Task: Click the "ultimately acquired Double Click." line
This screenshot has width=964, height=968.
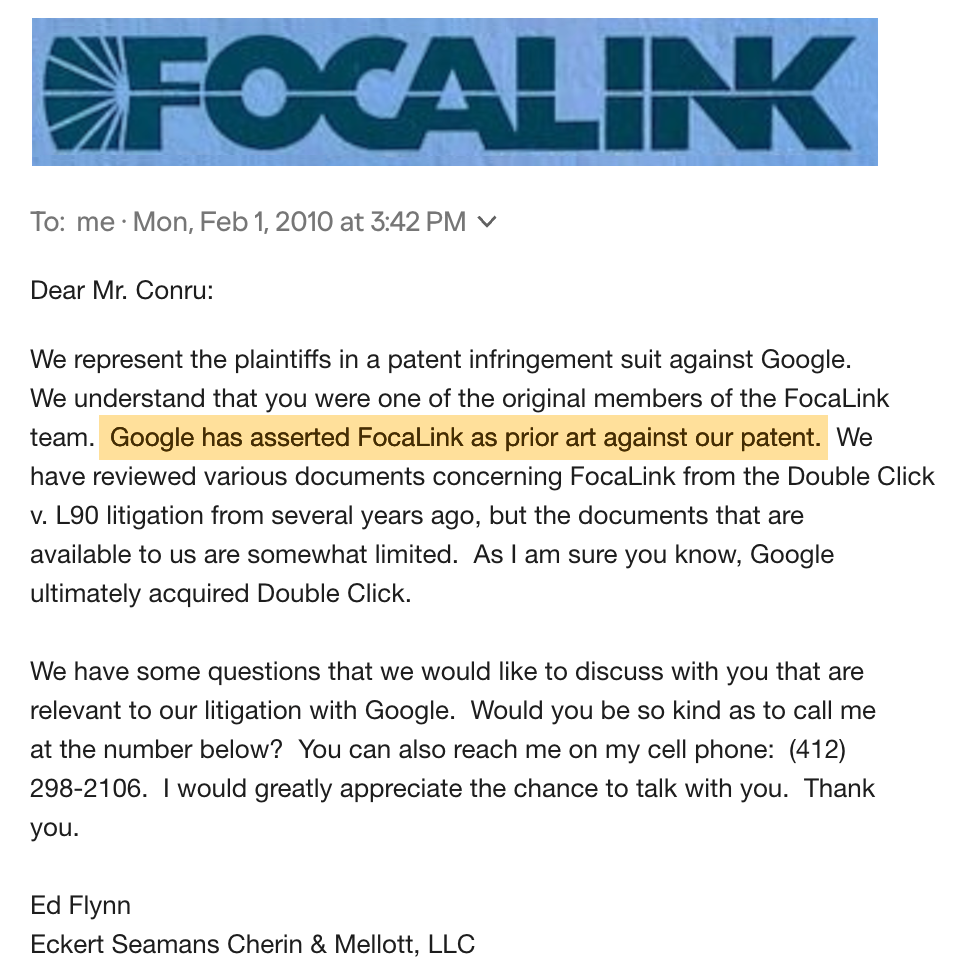Action: click(x=220, y=593)
